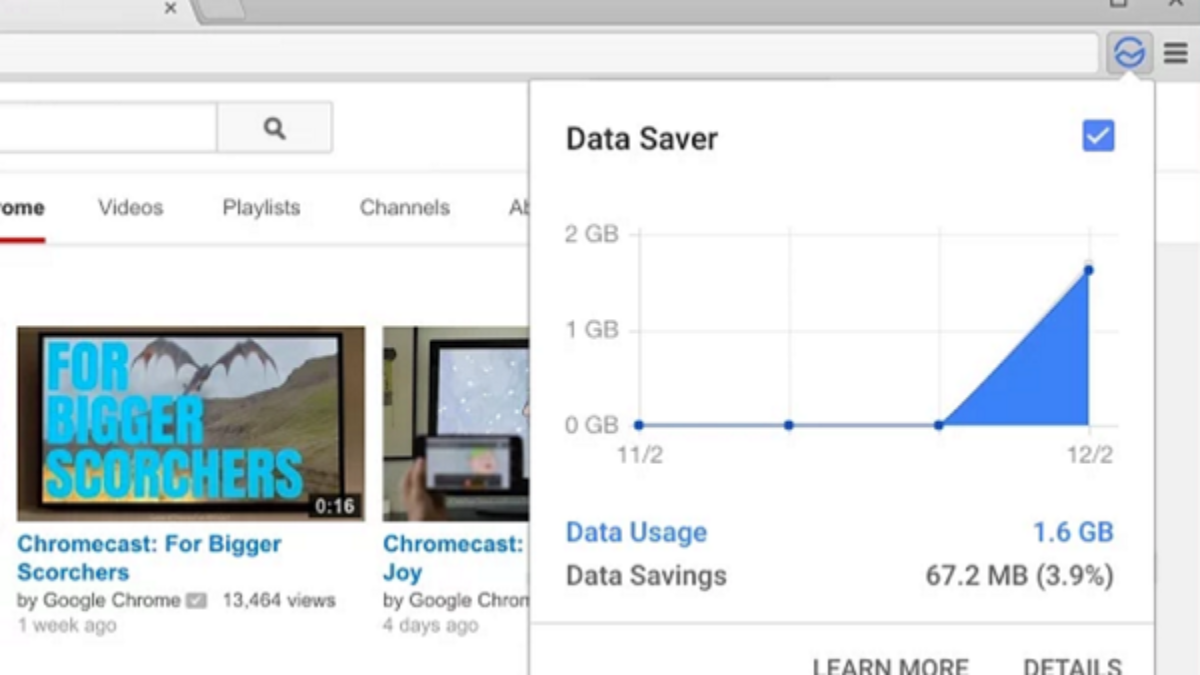Open Data Saver Details
1200x675 pixels.
pos(1072,666)
